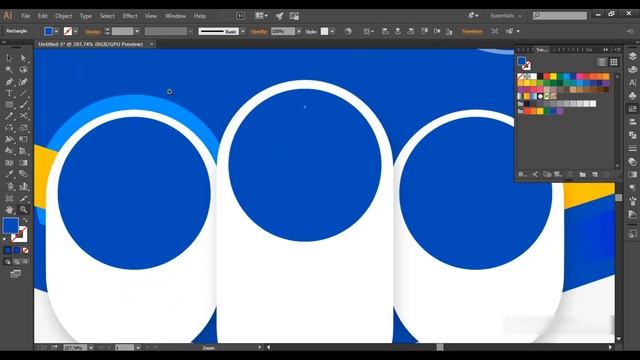Select the Perspective Grid tool

[23, 151]
